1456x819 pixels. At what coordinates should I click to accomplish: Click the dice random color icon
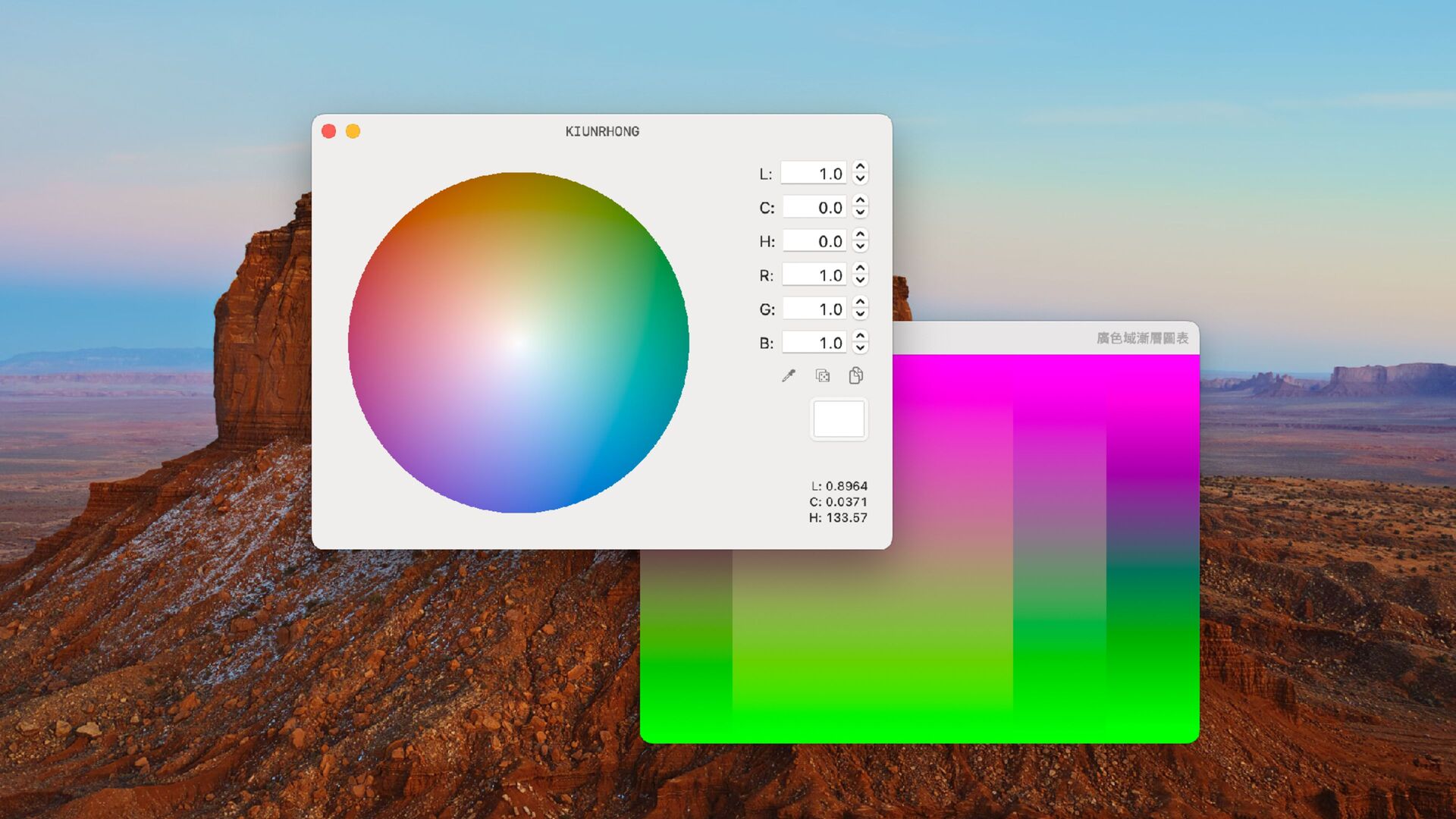click(x=822, y=375)
